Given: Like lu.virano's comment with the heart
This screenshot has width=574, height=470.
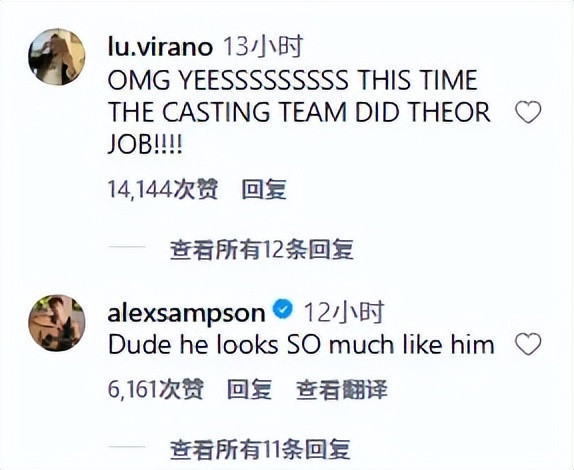Looking at the screenshot, I should point(528,112).
